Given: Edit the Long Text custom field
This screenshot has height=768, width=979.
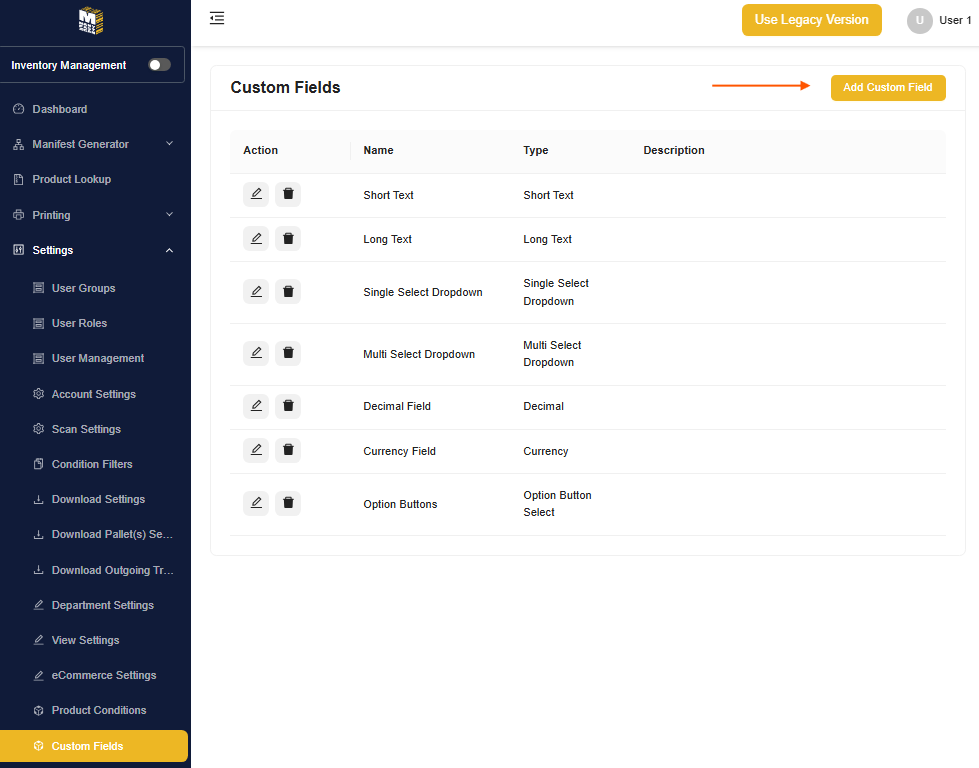Looking at the screenshot, I should pyautogui.click(x=256, y=239).
